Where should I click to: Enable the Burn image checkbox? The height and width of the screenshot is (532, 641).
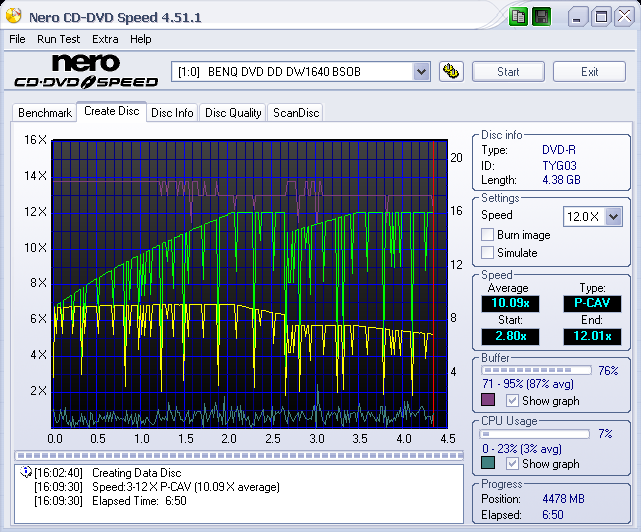pyautogui.click(x=488, y=235)
